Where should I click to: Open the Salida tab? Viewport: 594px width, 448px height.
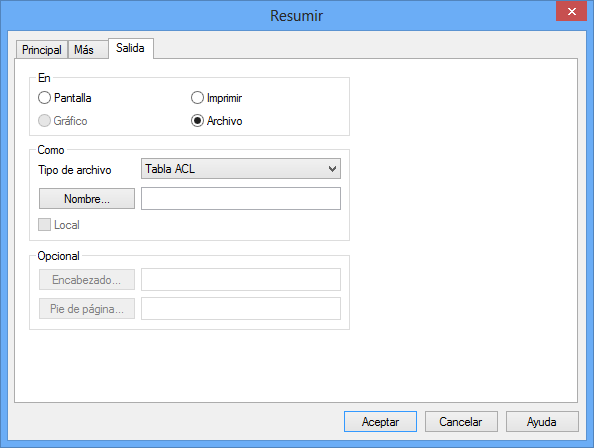(131, 48)
